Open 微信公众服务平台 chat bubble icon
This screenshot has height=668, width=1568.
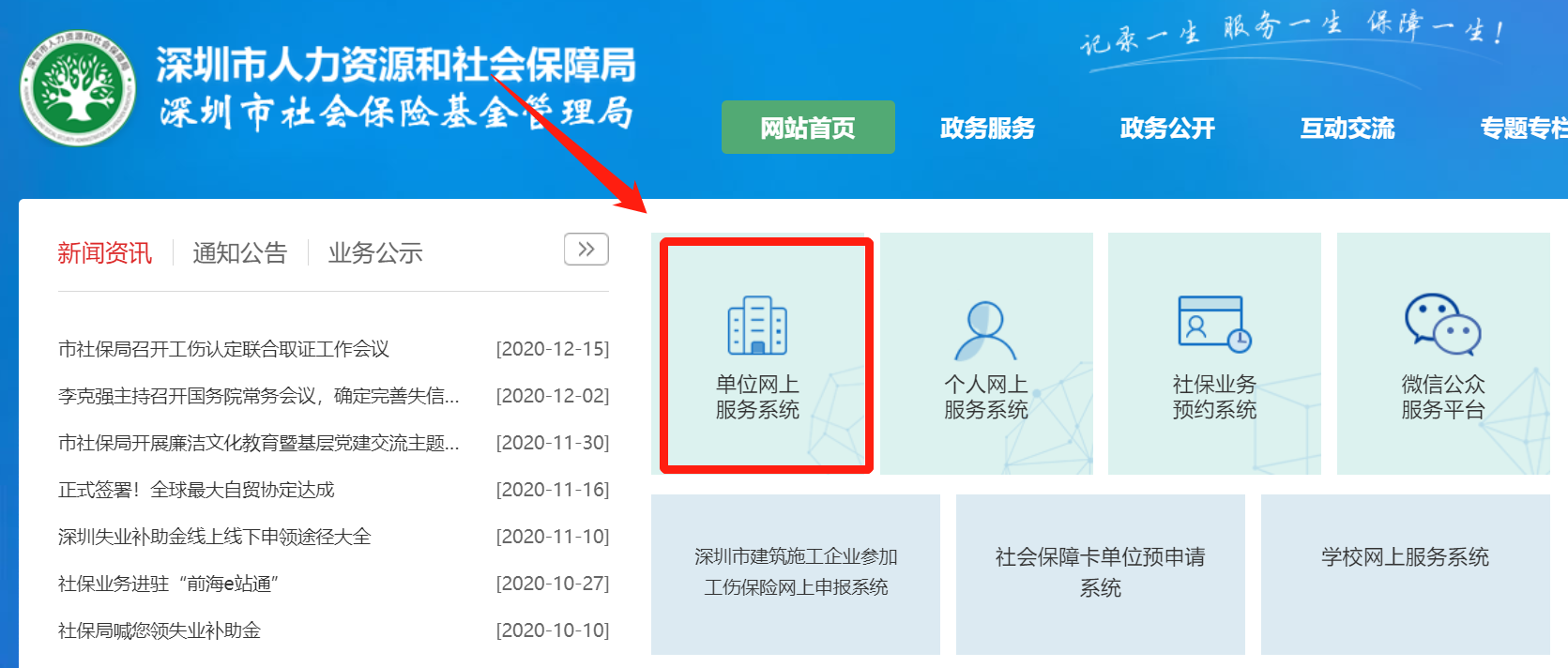[x=1442, y=324]
